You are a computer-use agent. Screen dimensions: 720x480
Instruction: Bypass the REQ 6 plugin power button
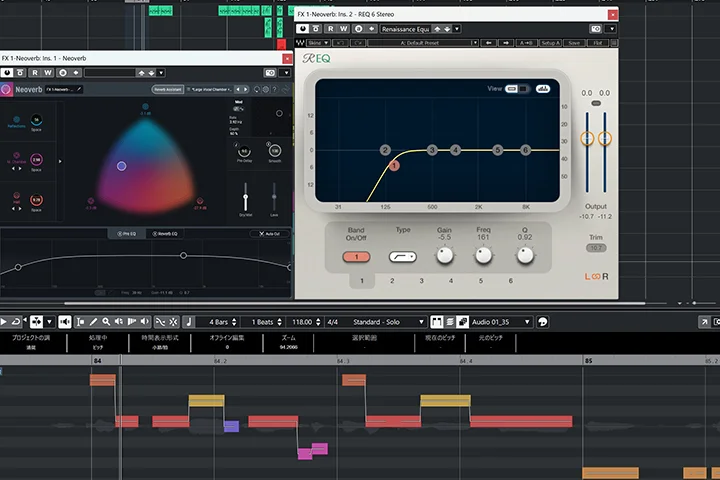302,29
